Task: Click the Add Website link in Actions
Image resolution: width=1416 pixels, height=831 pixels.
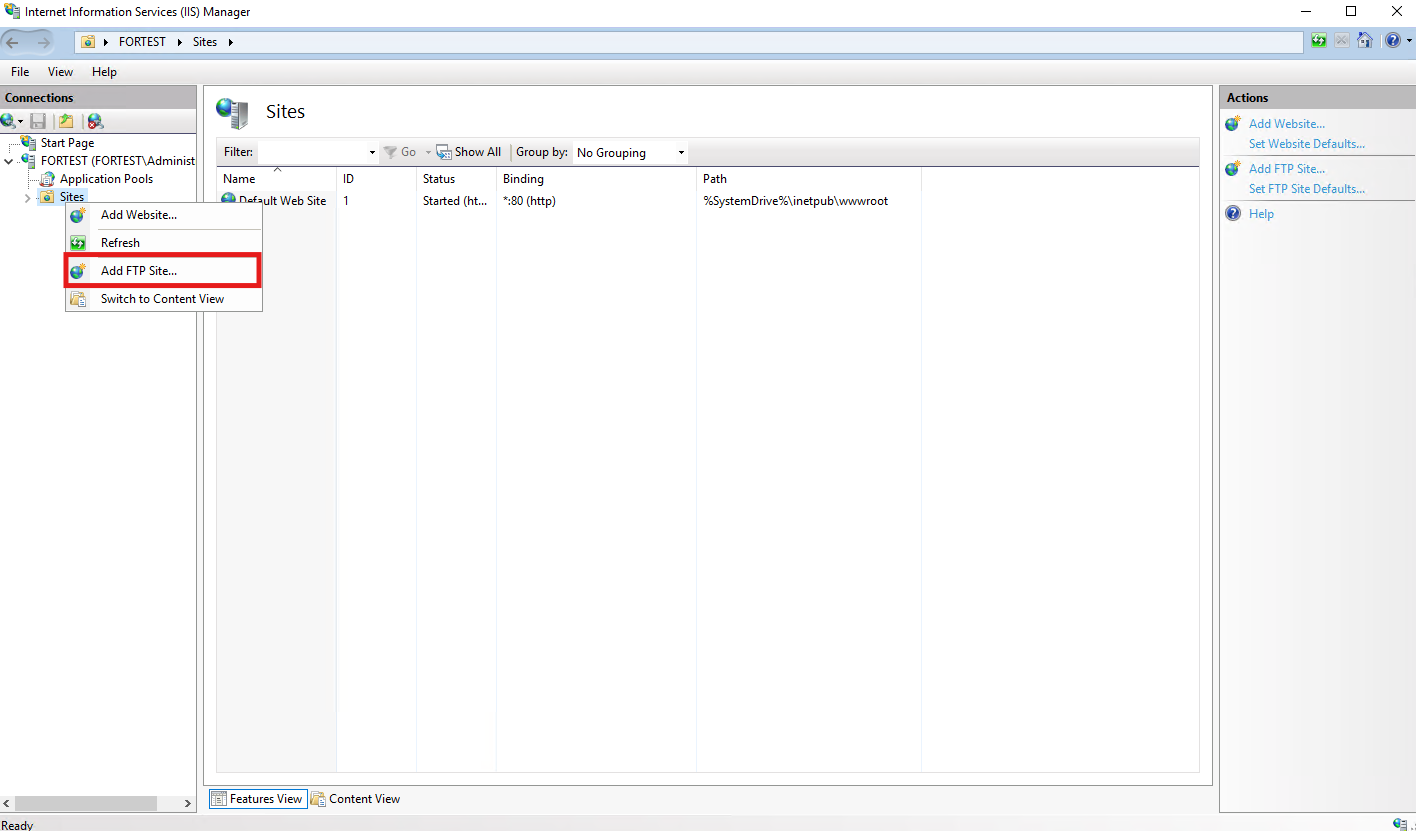Action: [1286, 124]
